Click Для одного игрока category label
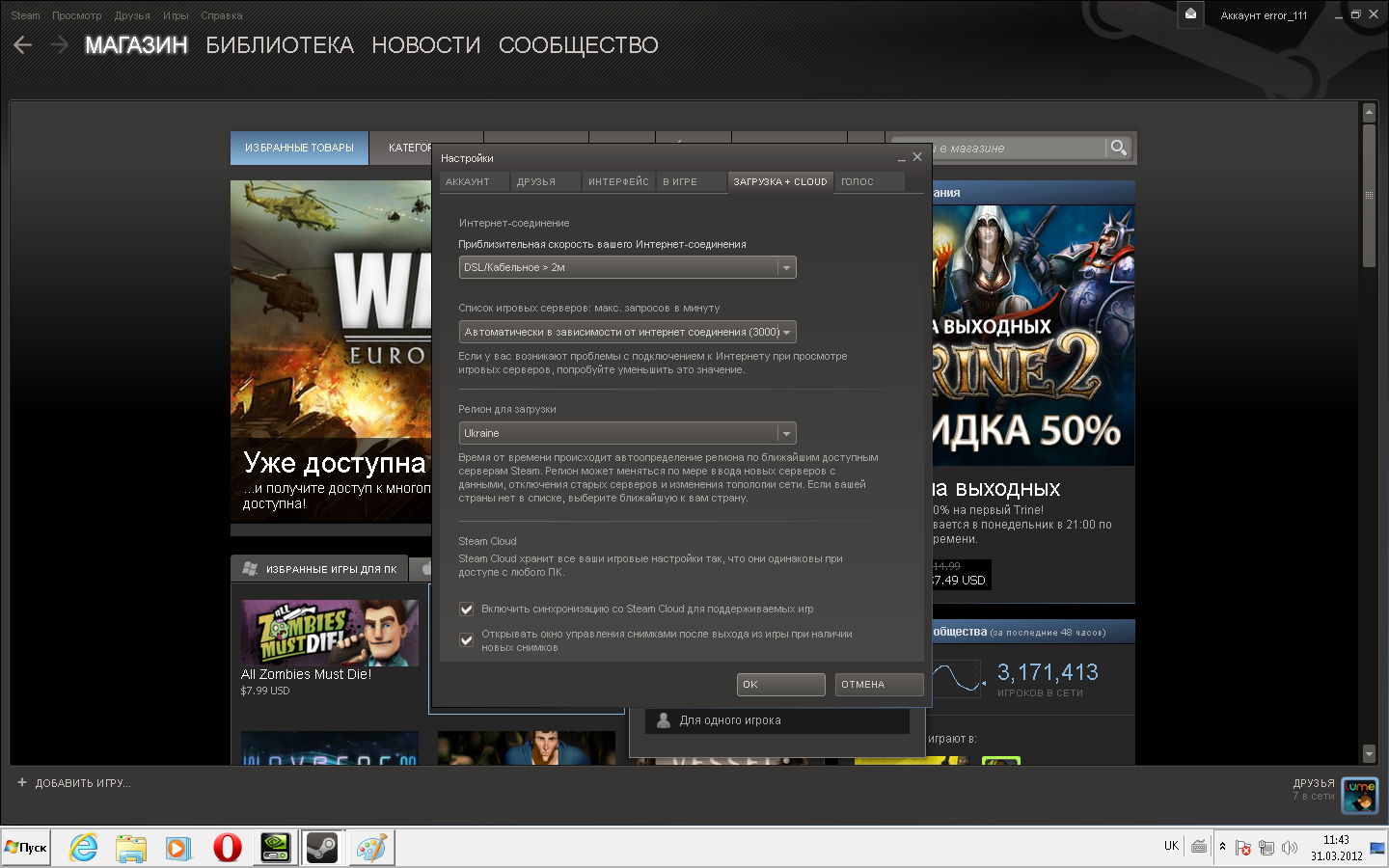The width and height of the screenshot is (1389, 868). [x=730, y=720]
